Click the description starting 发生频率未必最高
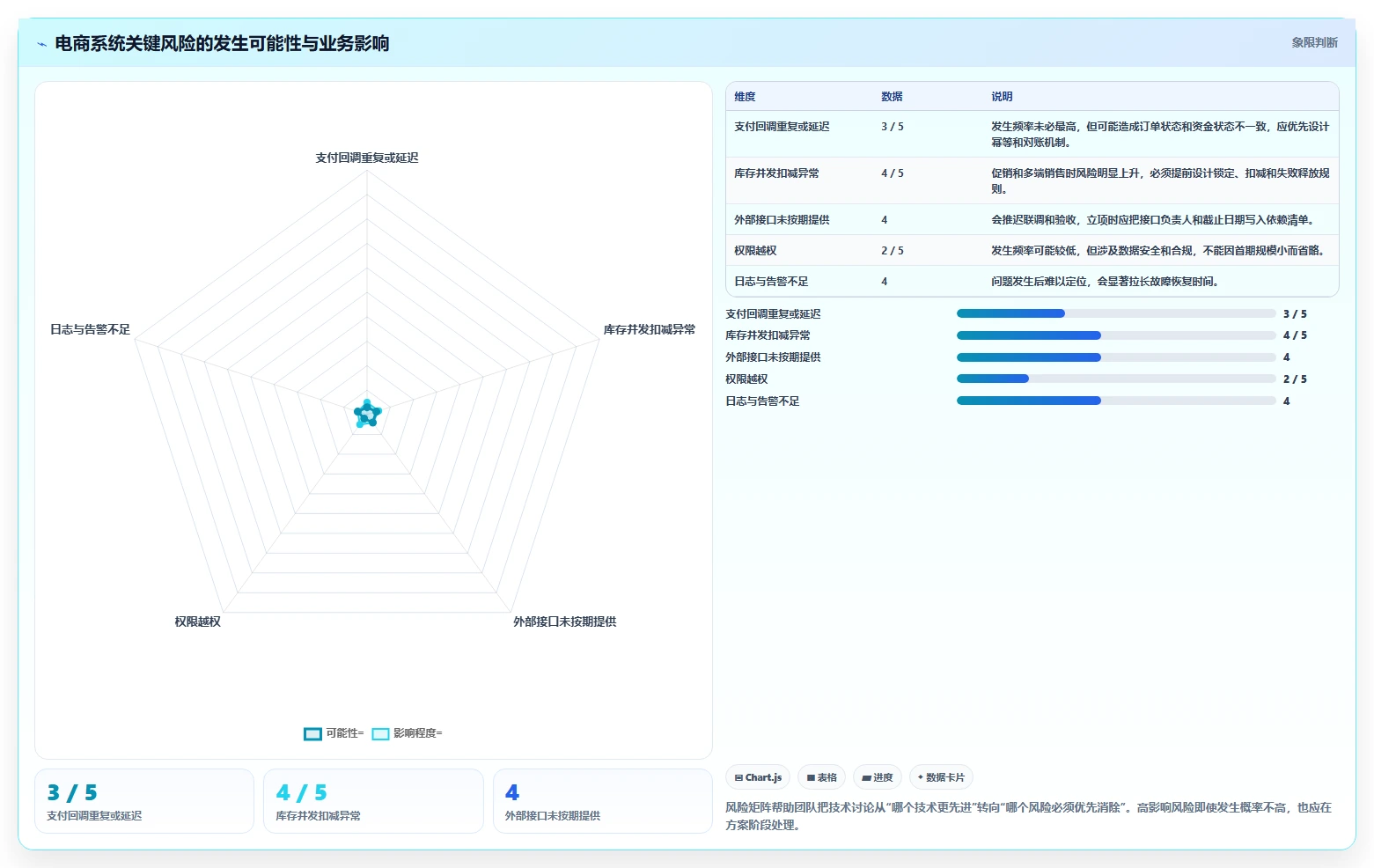This screenshot has height=868, width=1374. click(1160, 135)
